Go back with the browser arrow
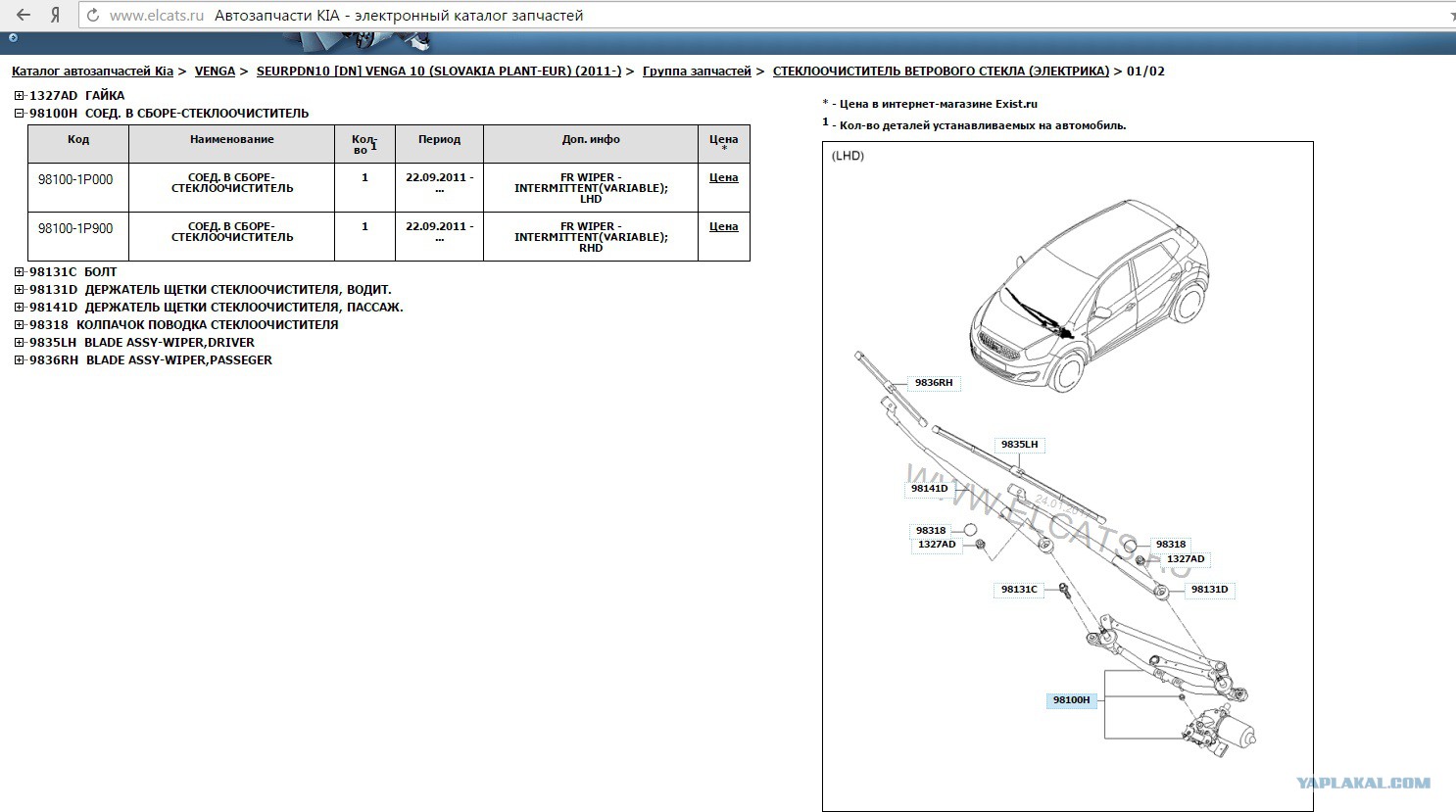This screenshot has width=1456, height=812. coord(24,15)
